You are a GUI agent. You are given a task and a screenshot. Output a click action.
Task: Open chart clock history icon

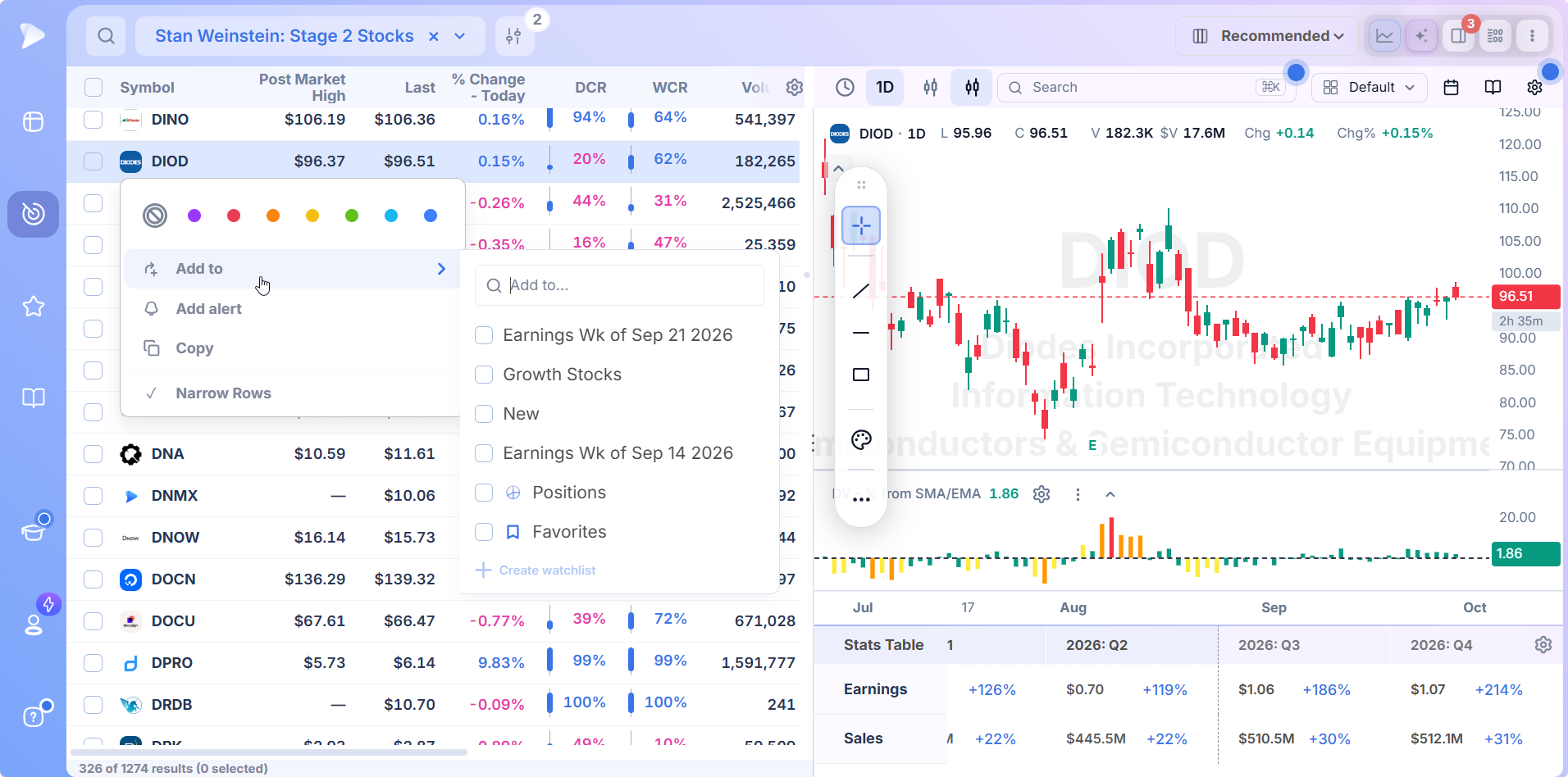click(845, 87)
